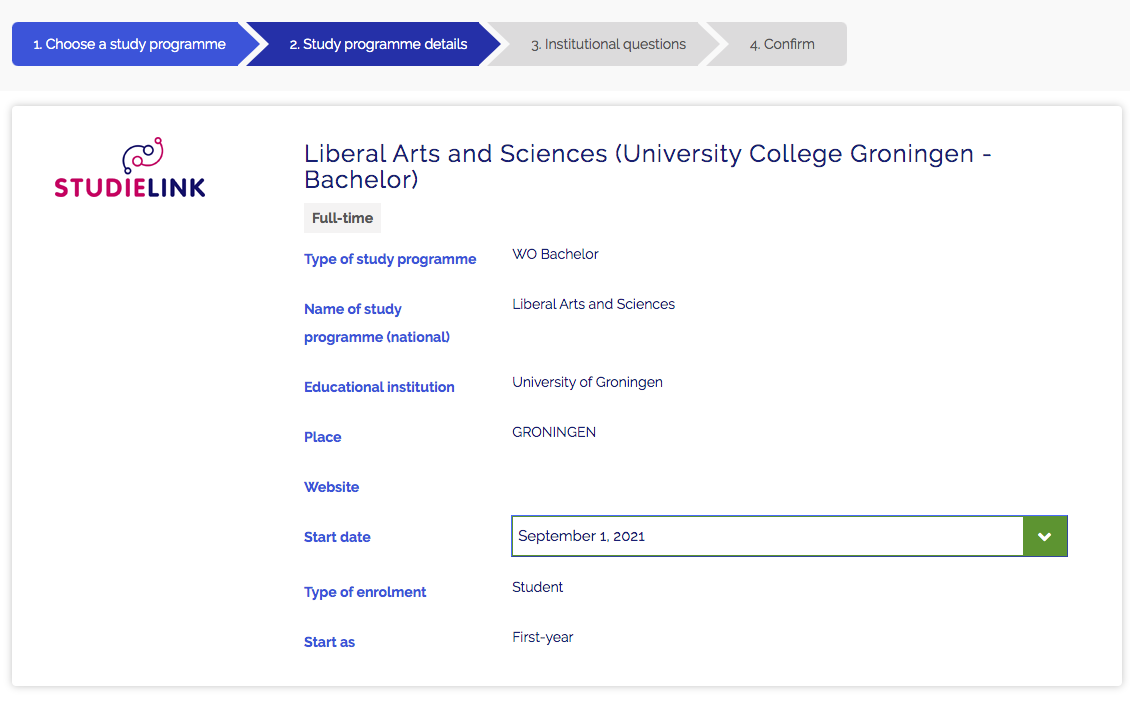Select the programme title Liberal Arts and Sciences

pyautogui.click(x=647, y=166)
